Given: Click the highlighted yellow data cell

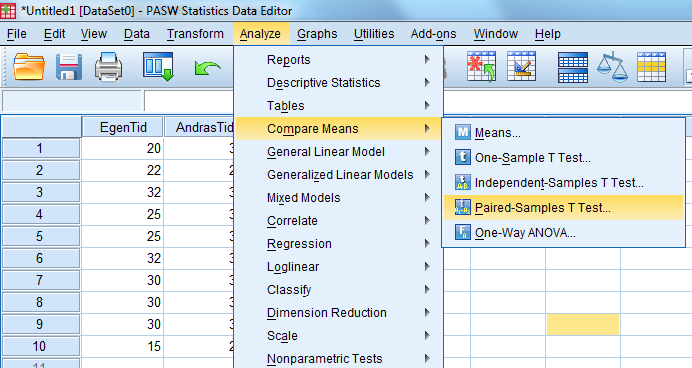Looking at the screenshot, I should point(583,324).
